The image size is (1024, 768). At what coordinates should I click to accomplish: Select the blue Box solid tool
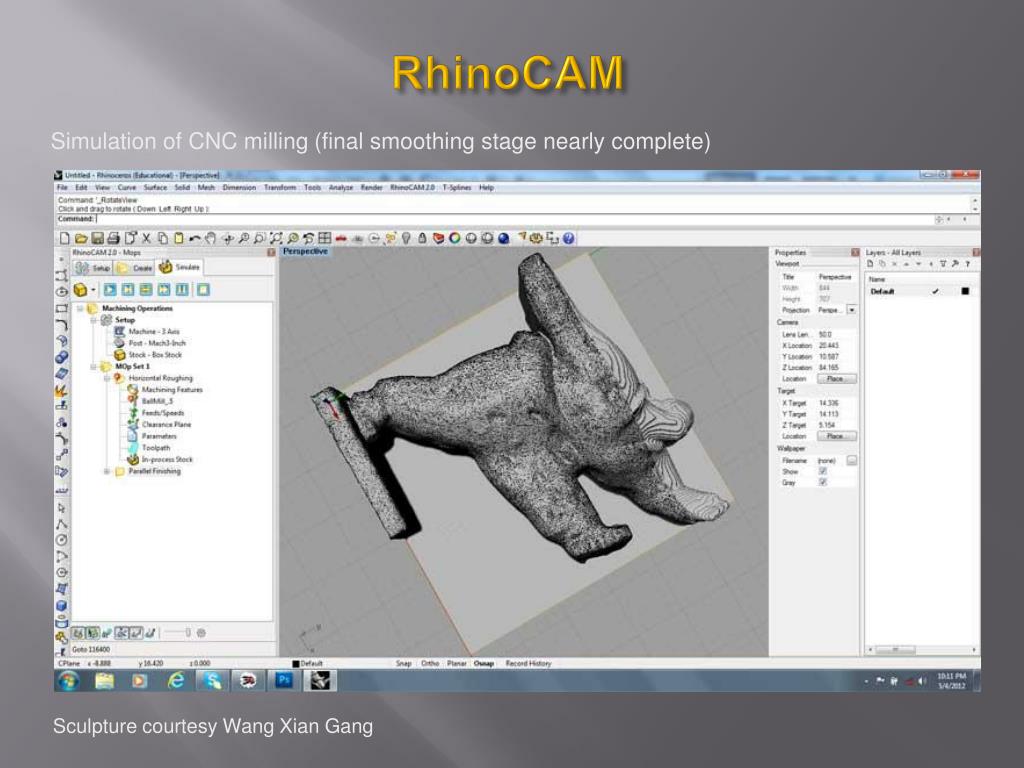[61, 605]
